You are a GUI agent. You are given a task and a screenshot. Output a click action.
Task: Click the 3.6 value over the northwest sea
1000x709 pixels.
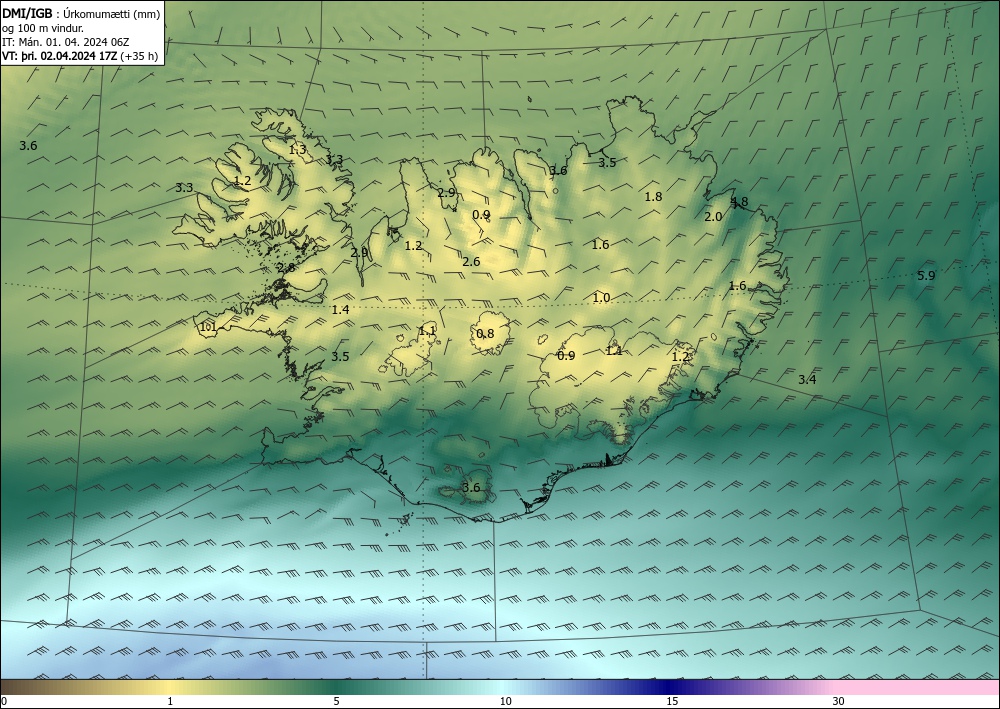click(28, 145)
